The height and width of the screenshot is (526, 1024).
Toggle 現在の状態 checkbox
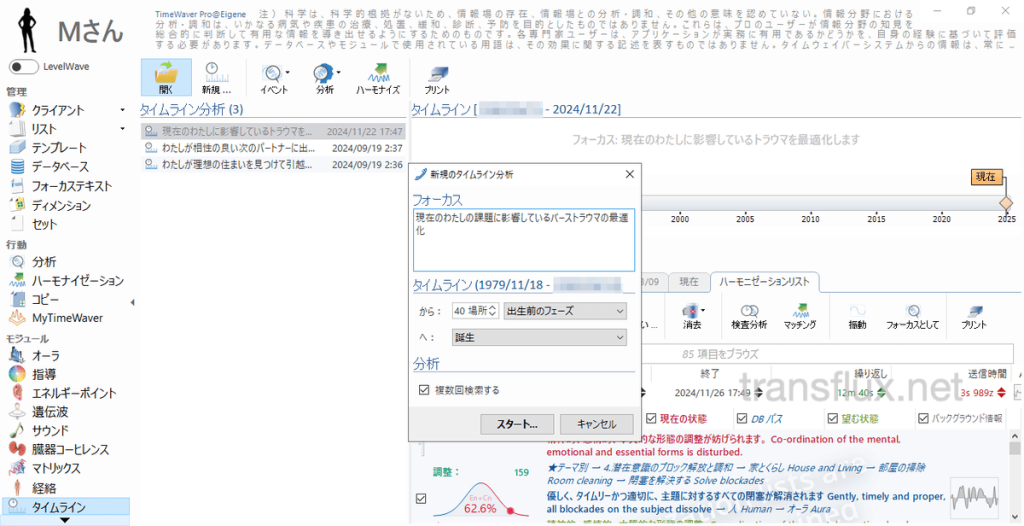pos(651,418)
